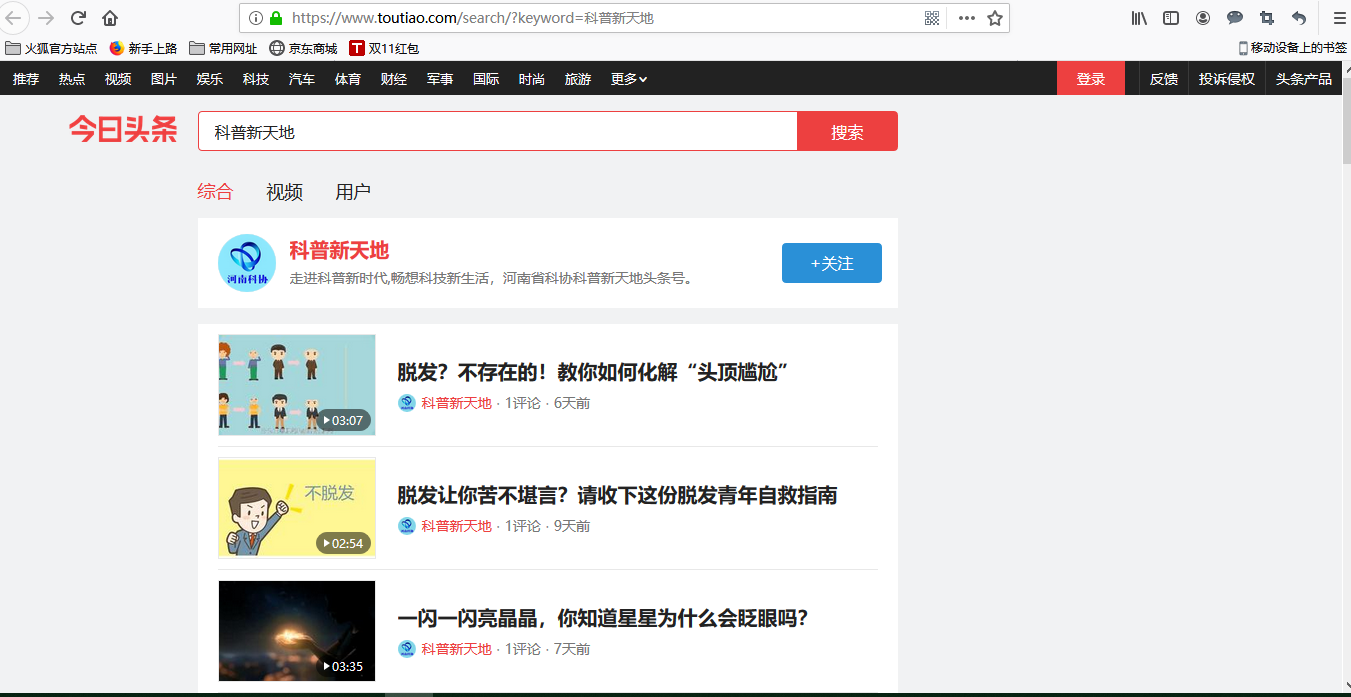Select 科技 in the top navigation bar
Image resolution: width=1351 pixels, height=697 pixels.
(x=256, y=79)
